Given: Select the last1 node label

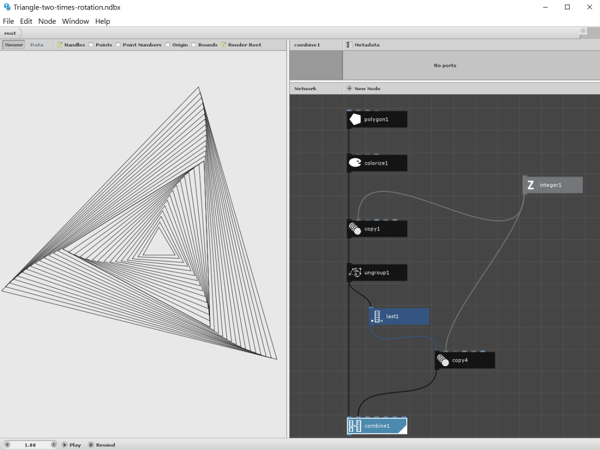Looking at the screenshot, I should [x=392, y=316].
